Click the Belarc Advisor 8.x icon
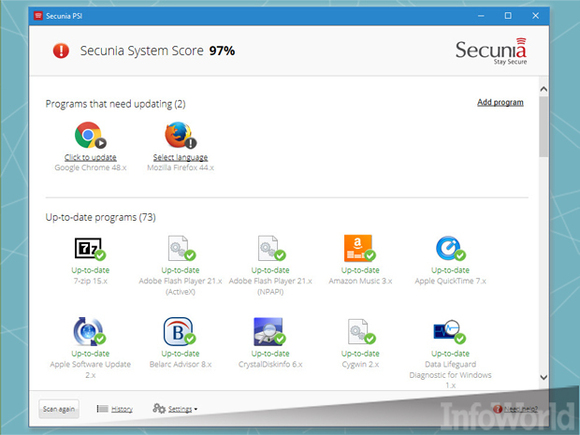The width and height of the screenshot is (580, 435). pos(179,331)
